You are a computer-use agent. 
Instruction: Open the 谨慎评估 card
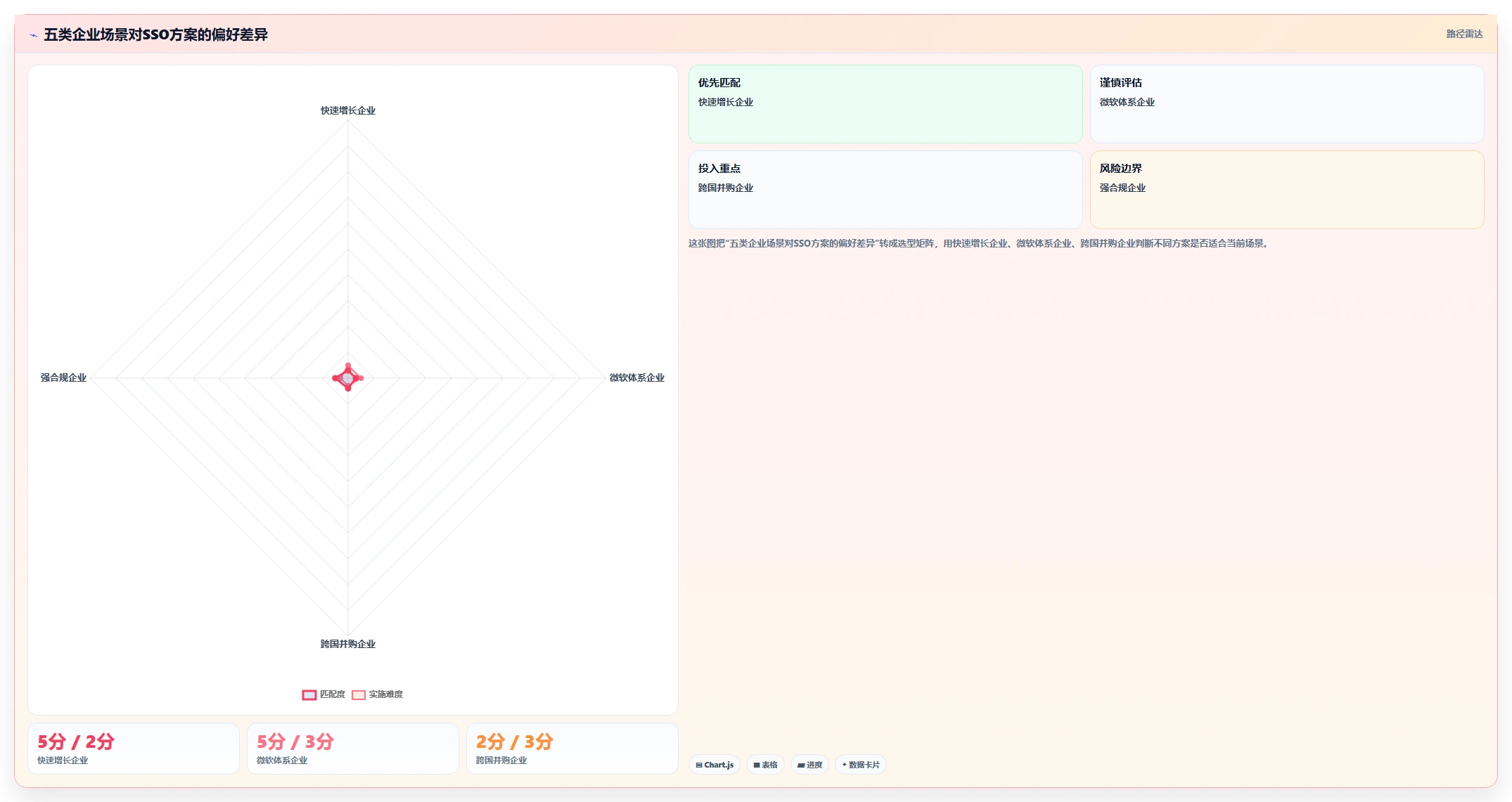[x=1287, y=104]
